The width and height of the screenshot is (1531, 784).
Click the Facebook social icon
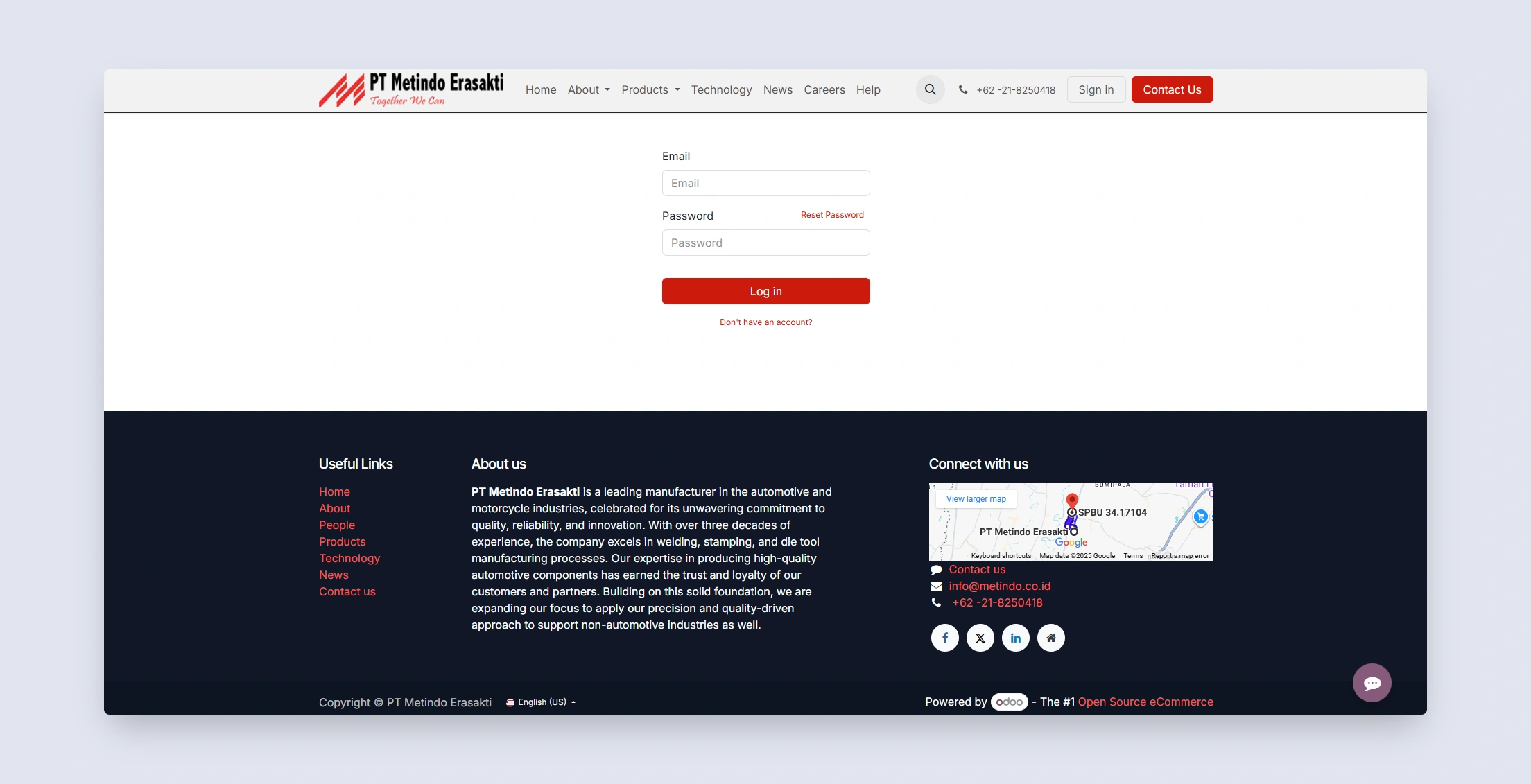pos(944,638)
